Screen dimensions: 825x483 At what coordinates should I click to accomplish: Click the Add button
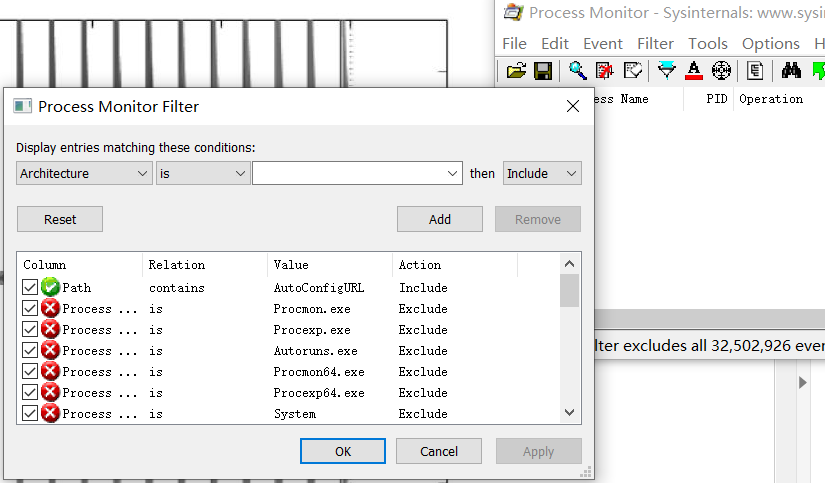tap(440, 219)
